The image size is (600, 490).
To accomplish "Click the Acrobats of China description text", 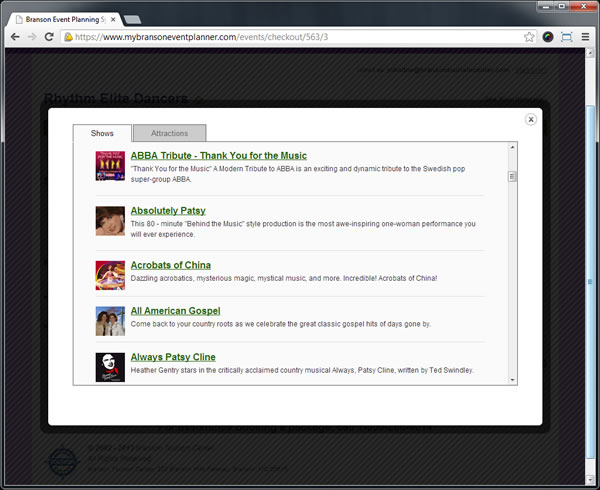I will (284, 278).
